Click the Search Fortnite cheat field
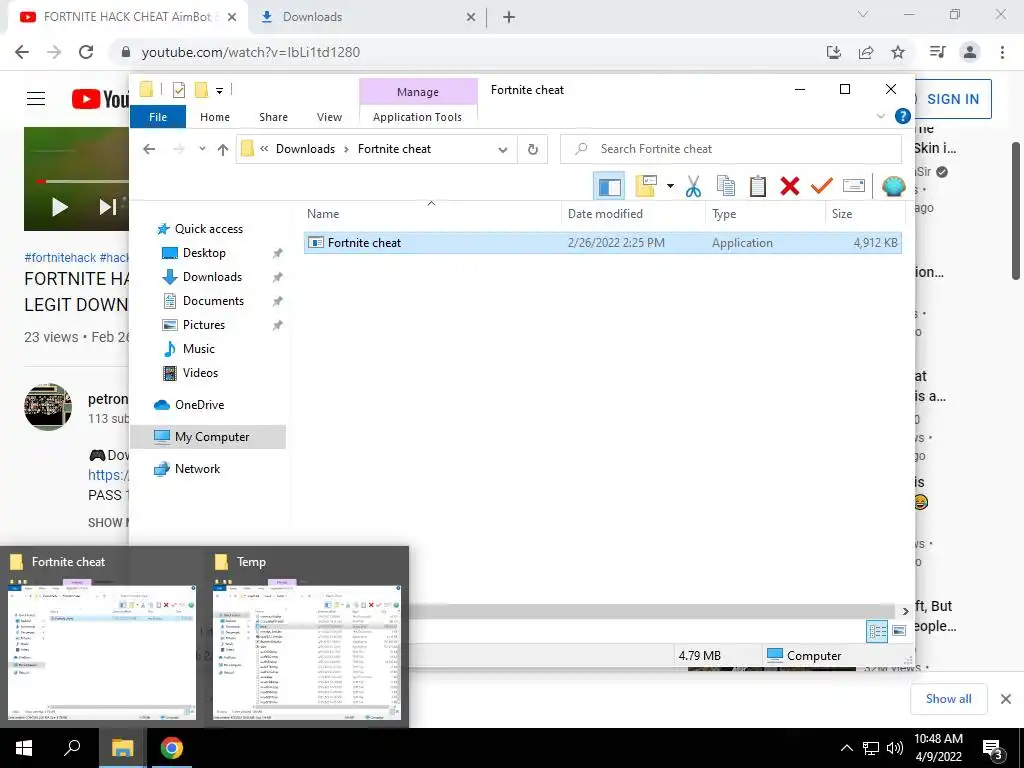This screenshot has height=768, width=1024. [x=731, y=149]
